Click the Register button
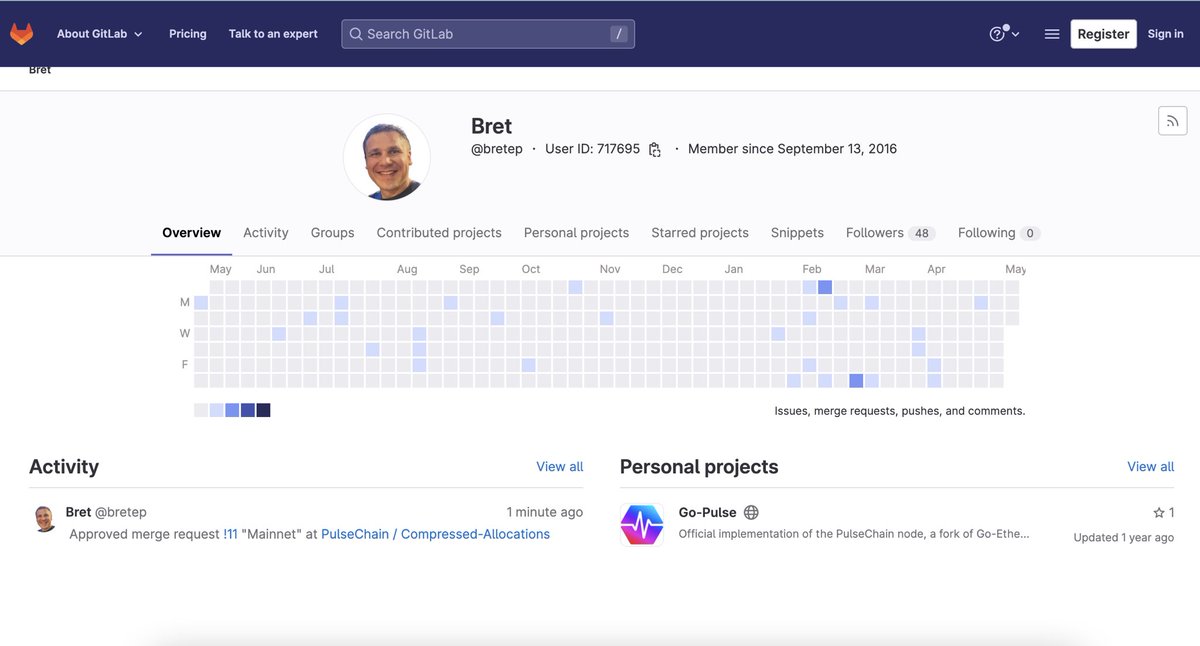The image size is (1200, 646). pyautogui.click(x=1103, y=33)
